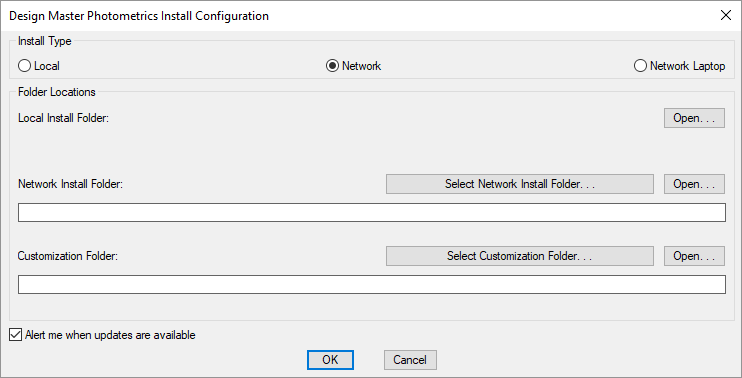Focus the Network Install Folder path field
This screenshot has height=378, width=742.
371,212
